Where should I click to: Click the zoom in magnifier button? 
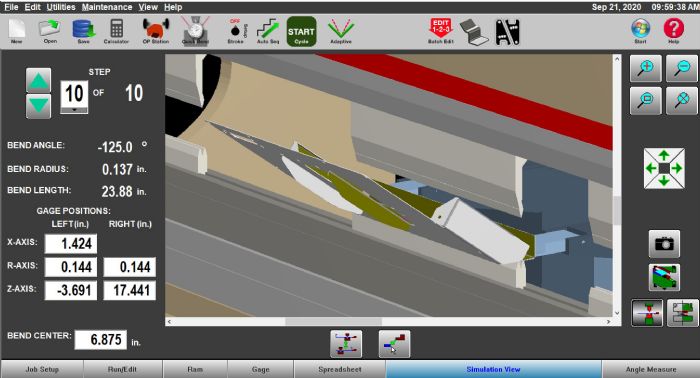pos(646,68)
